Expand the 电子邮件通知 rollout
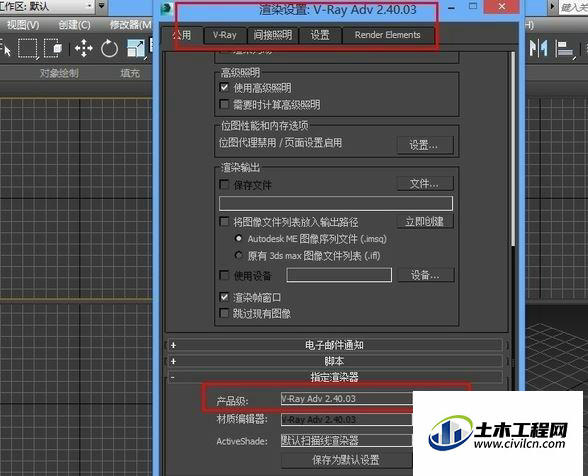This screenshot has height=476, width=588. point(334,345)
